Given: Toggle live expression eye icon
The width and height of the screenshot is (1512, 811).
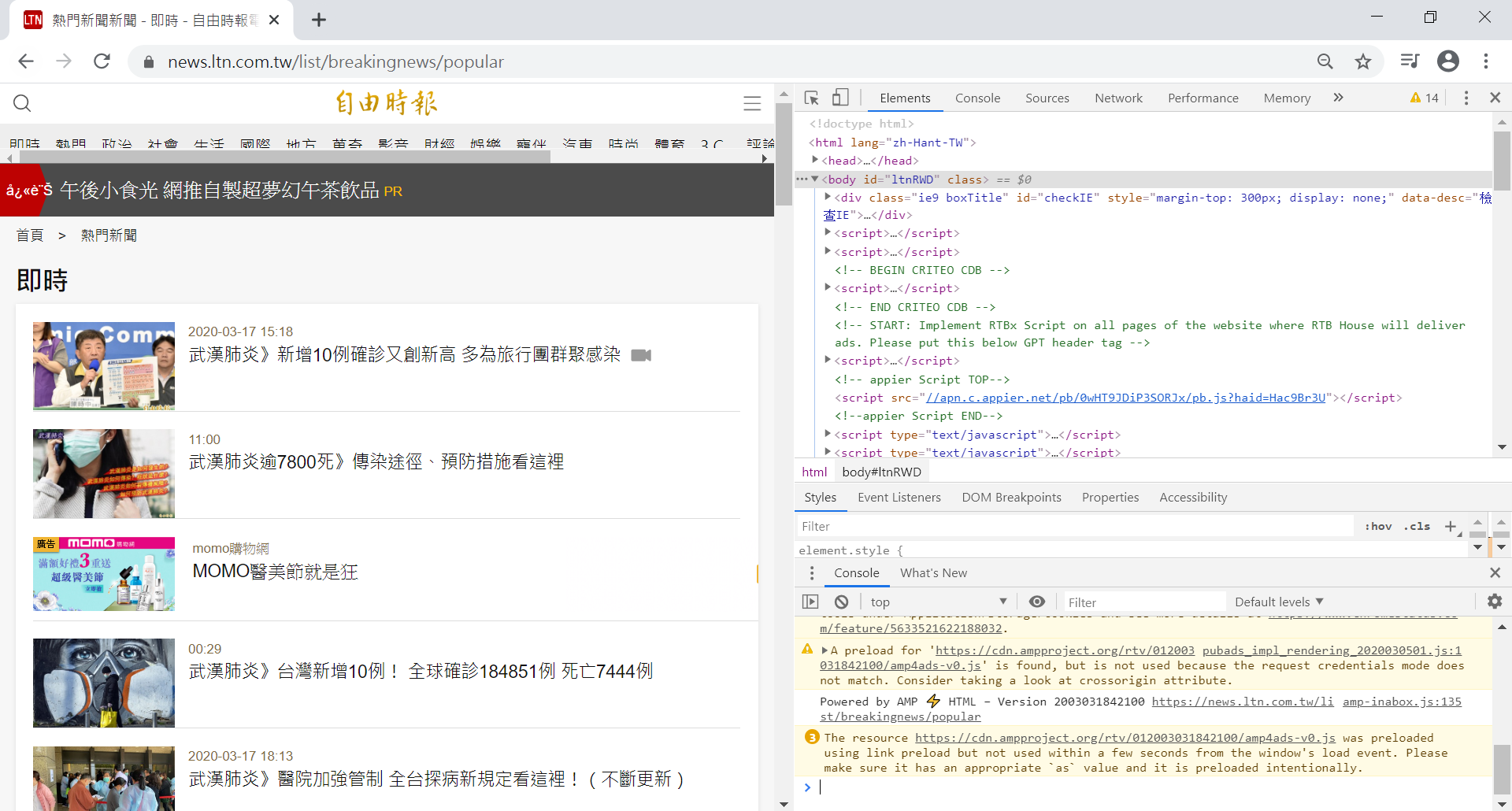Looking at the screenshot, I should [x=1036, y=602].
